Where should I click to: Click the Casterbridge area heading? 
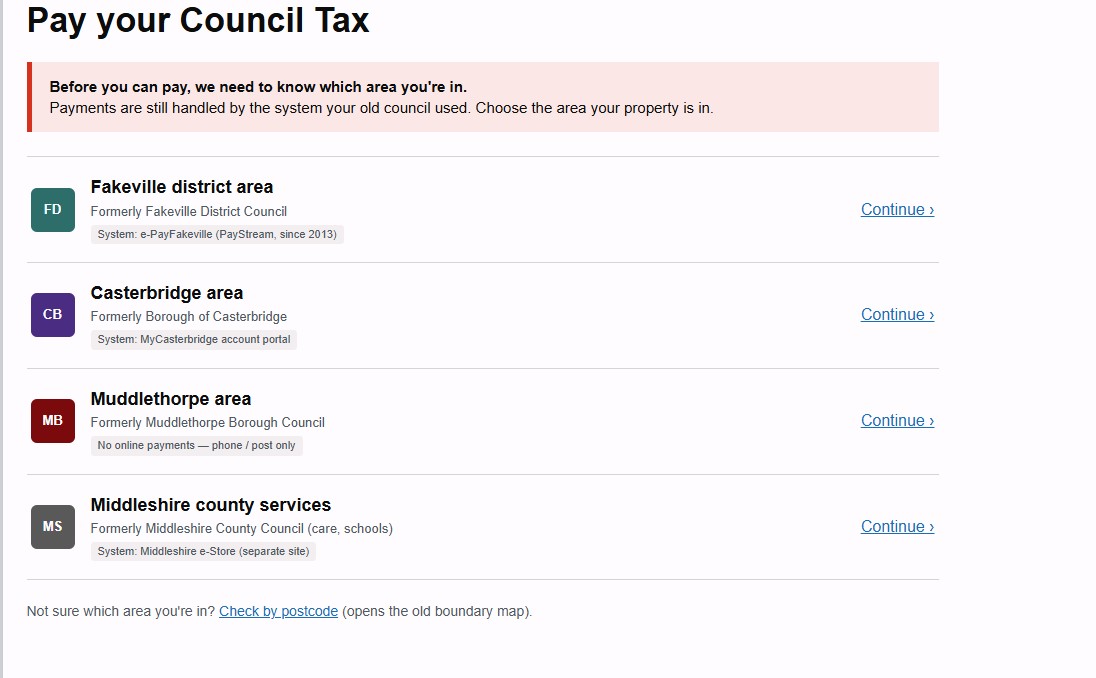coord(166,293)
